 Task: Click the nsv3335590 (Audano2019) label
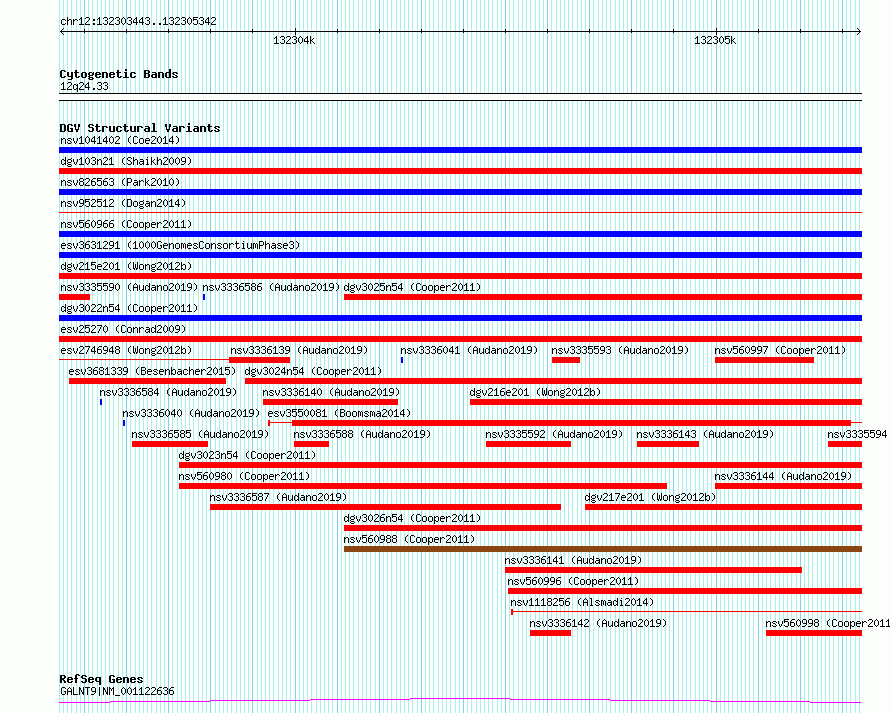(x=129, y=287)
